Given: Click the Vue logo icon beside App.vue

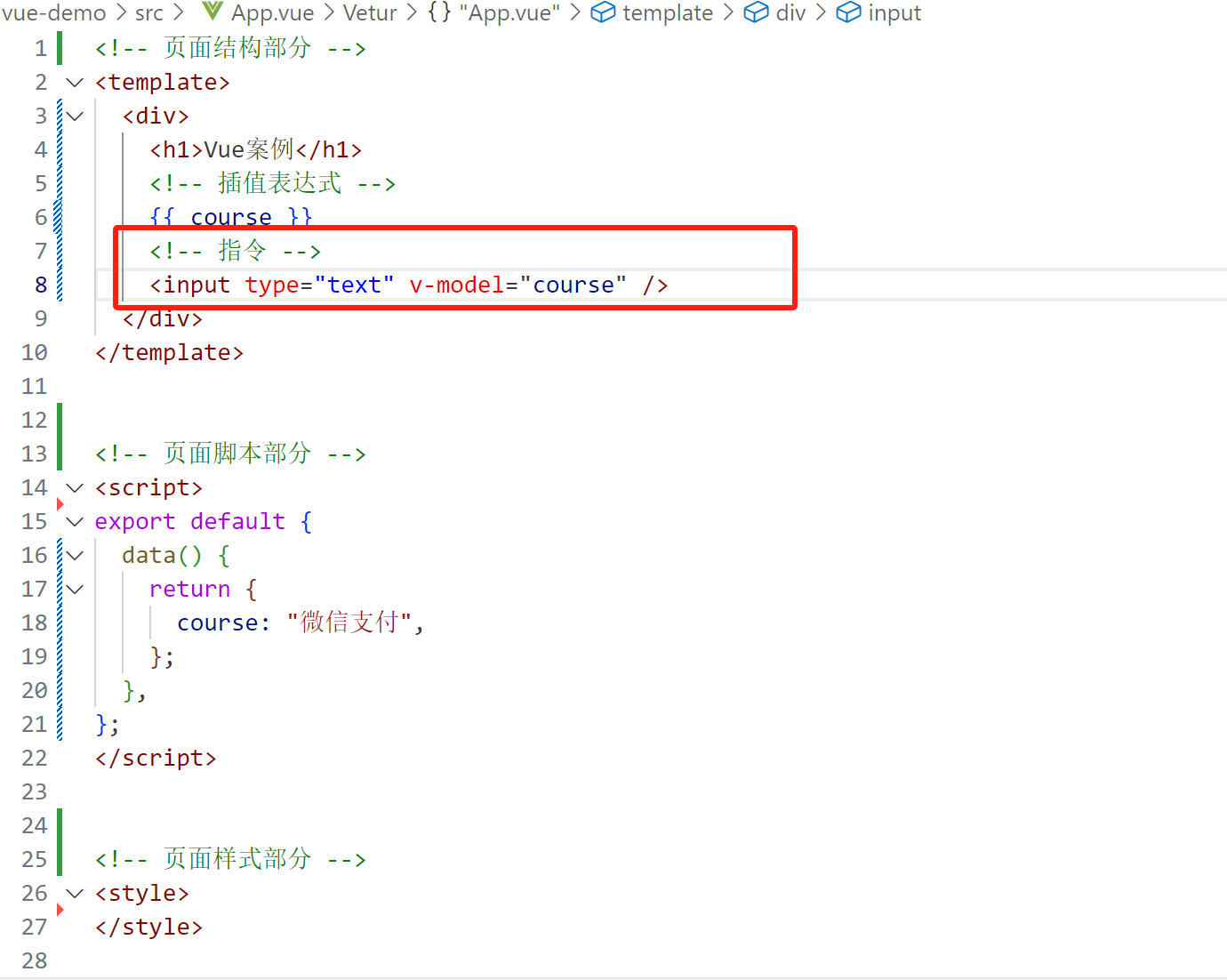Looking at the screenshot, I should (x=213, y=12).
